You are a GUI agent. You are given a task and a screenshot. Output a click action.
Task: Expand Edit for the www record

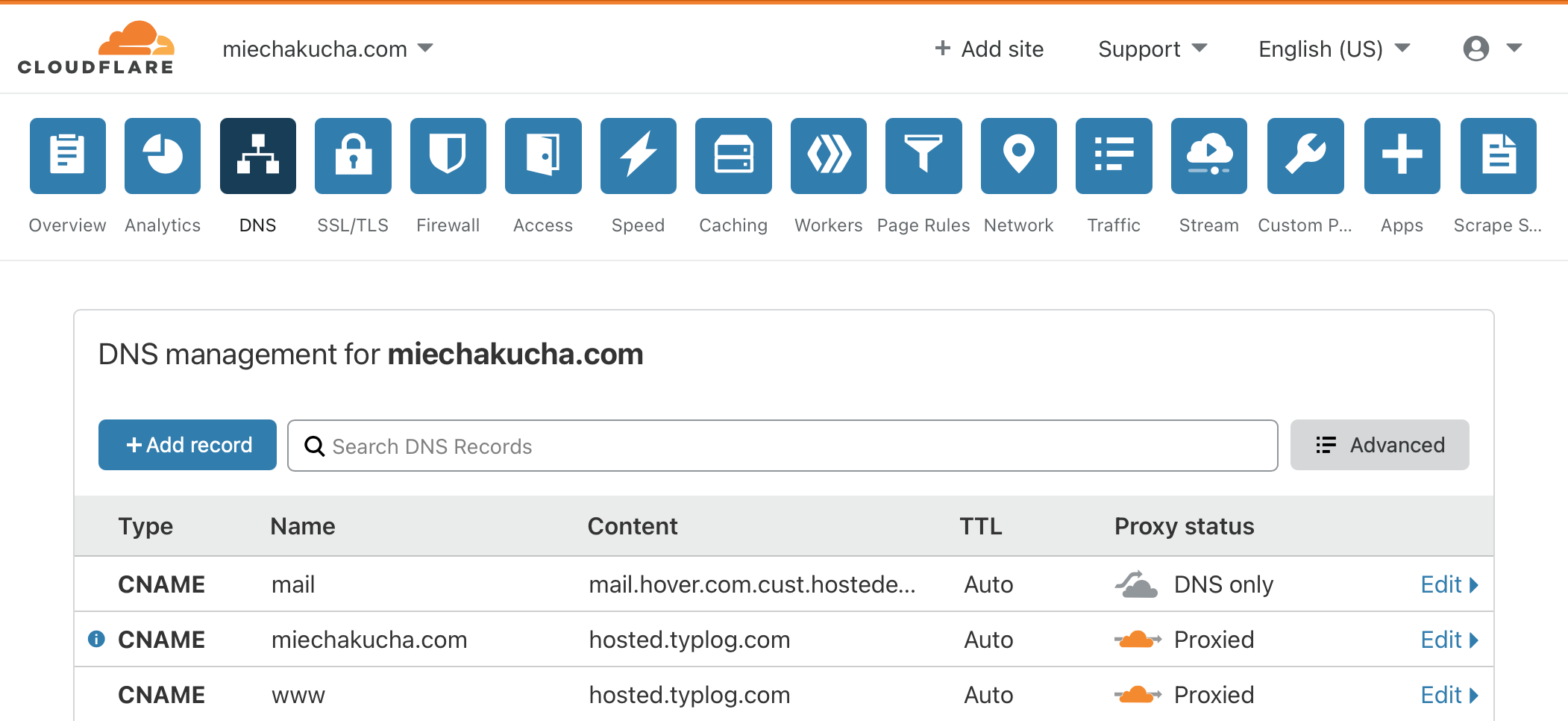point(1449,695)
